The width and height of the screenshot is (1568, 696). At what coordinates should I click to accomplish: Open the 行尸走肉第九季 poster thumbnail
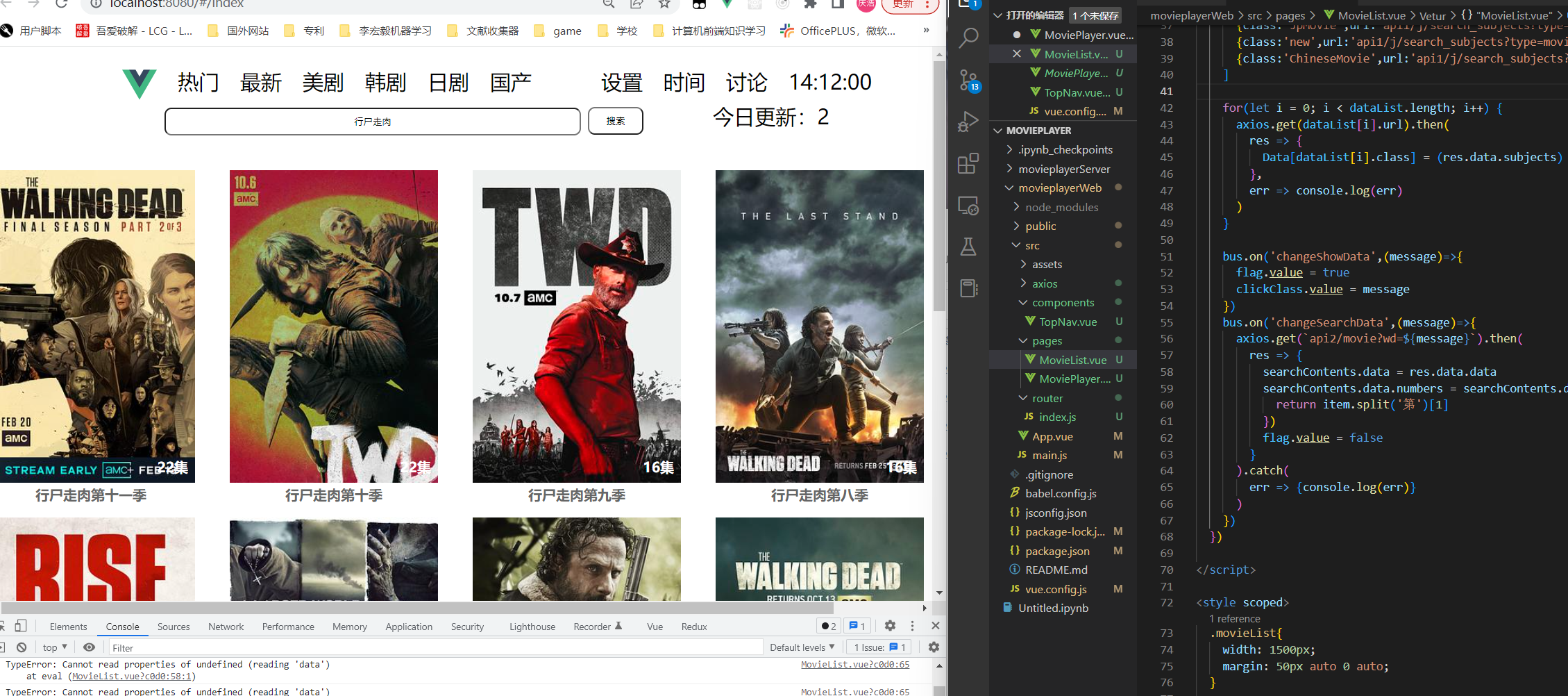pos(577,326)
